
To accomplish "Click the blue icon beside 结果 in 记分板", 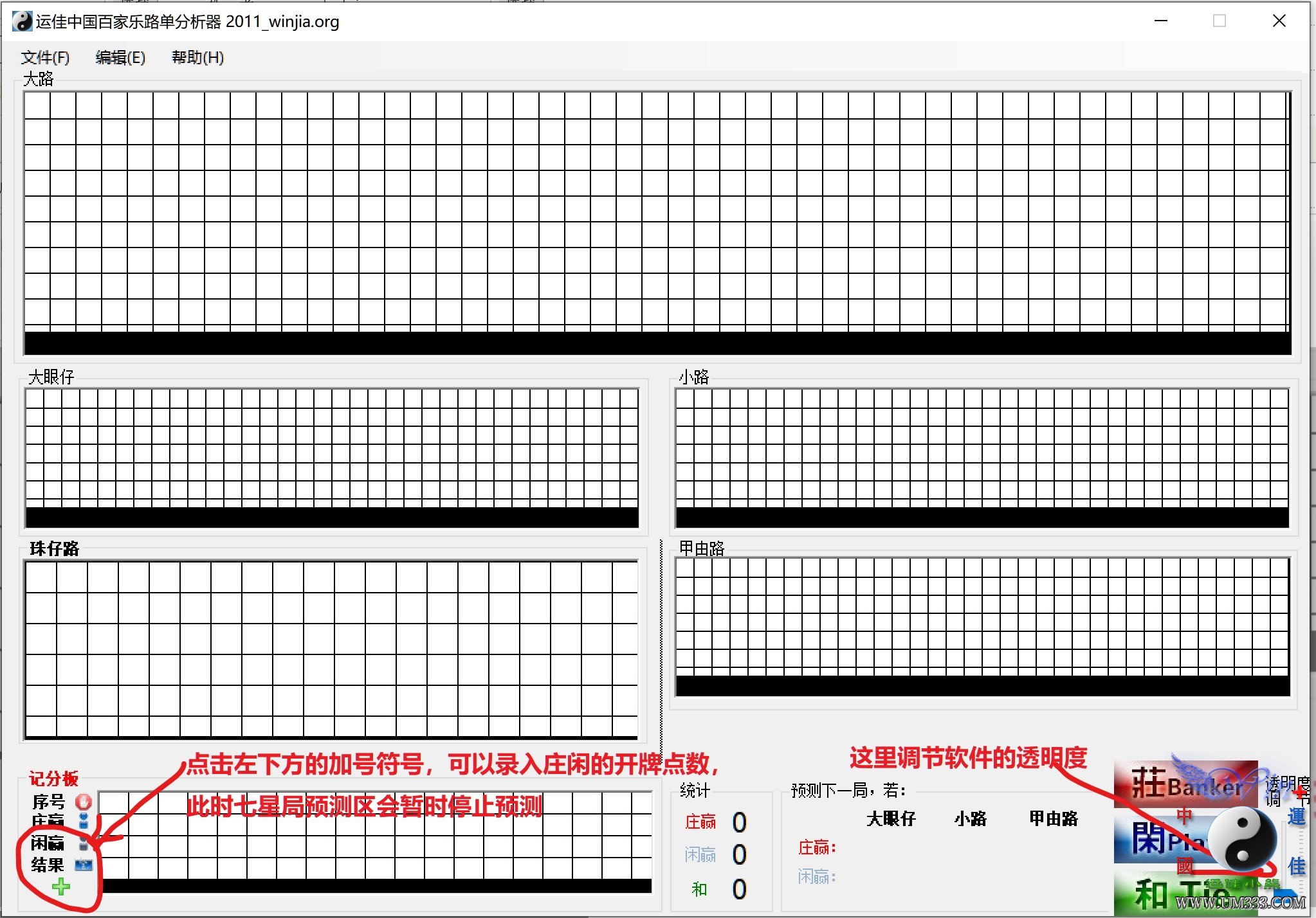I will pyautogui.click(x=84, y=865).
